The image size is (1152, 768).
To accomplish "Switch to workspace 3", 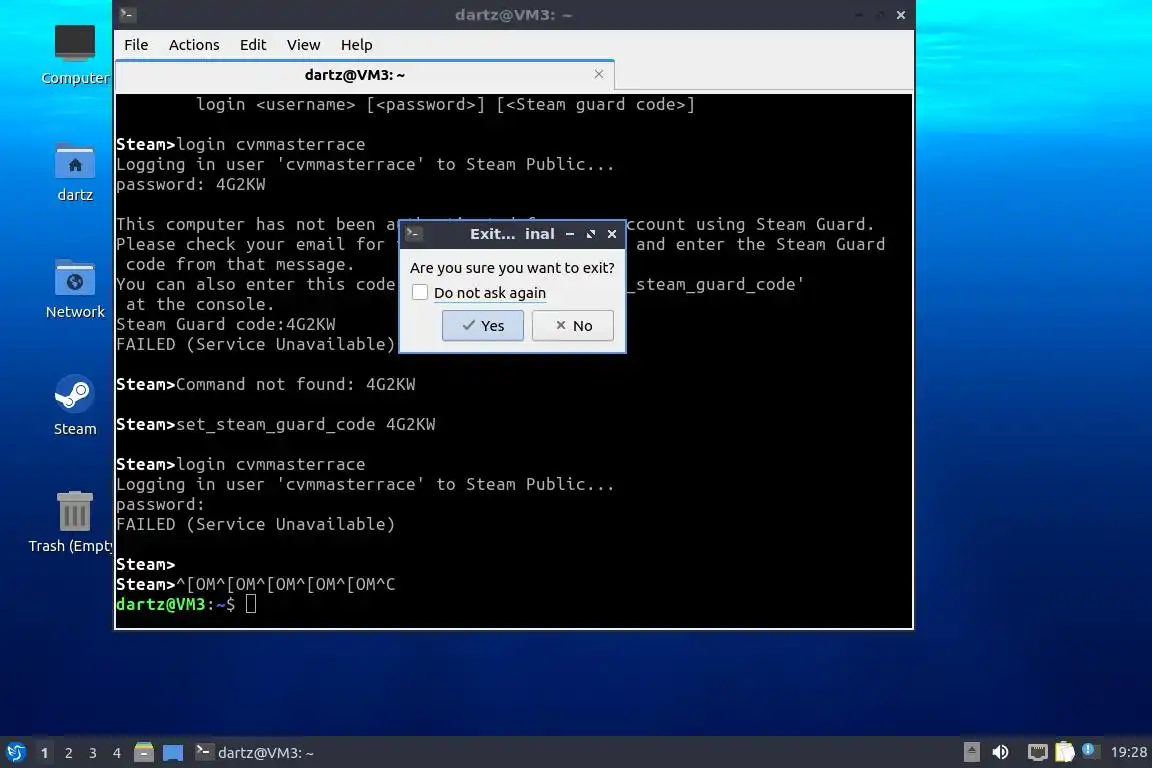I will coord(93,753).
